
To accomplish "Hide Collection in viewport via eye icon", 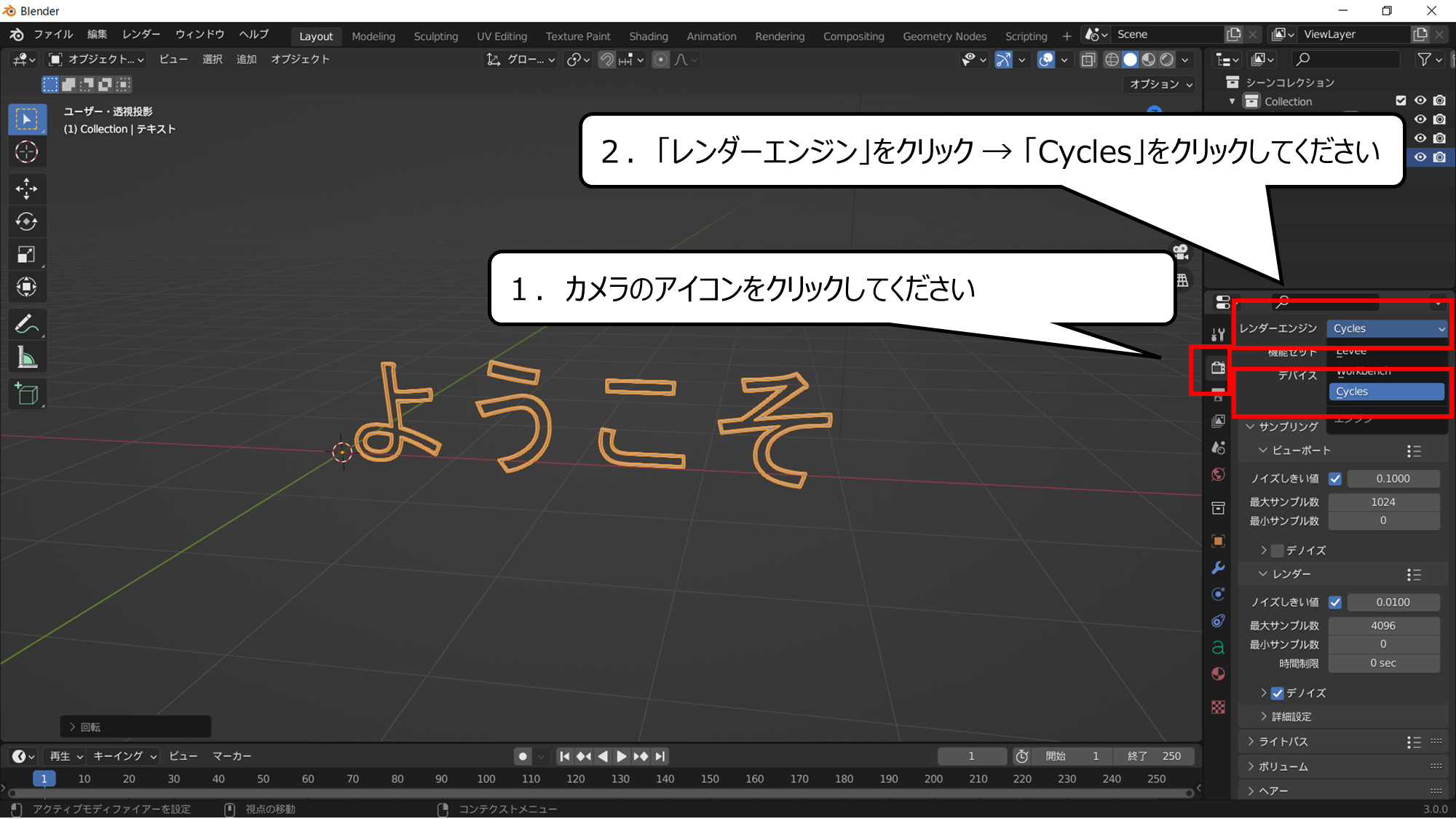I will [1420, 100].
